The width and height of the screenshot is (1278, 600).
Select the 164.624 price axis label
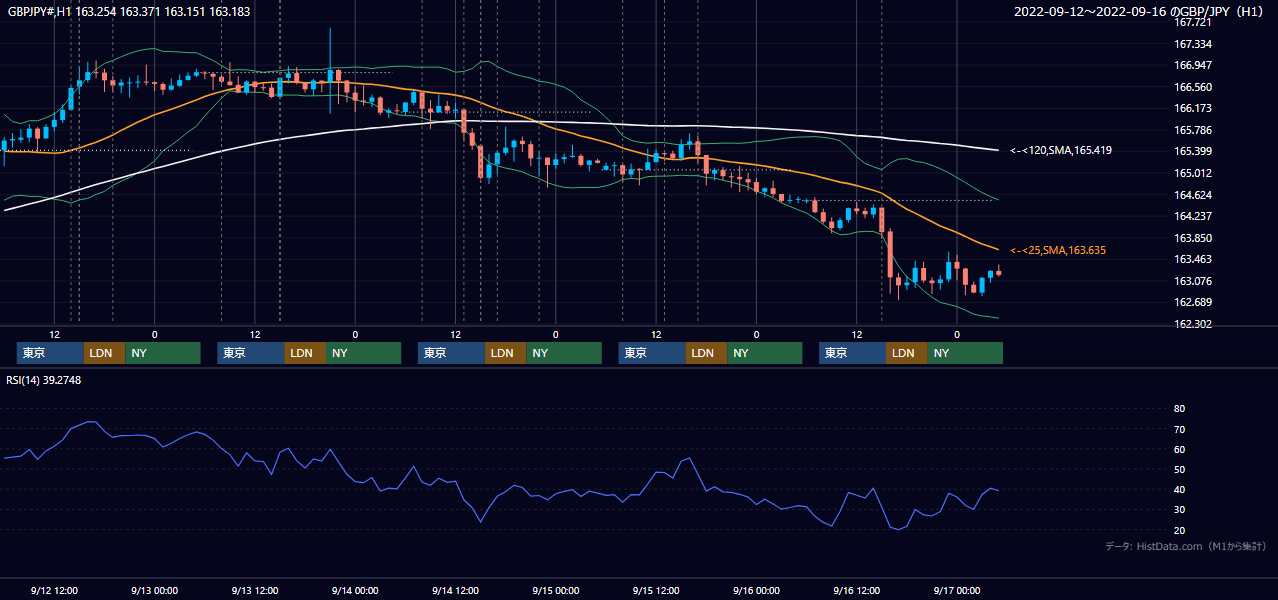coord(1192,195)
